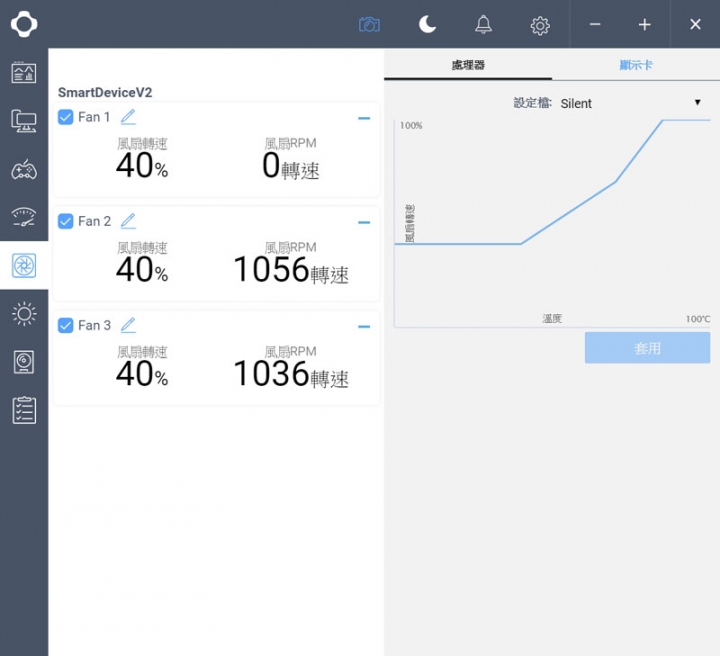Minimize the window with minus button
The height and width of the screenshot is (656, 720).
point(595,24)
